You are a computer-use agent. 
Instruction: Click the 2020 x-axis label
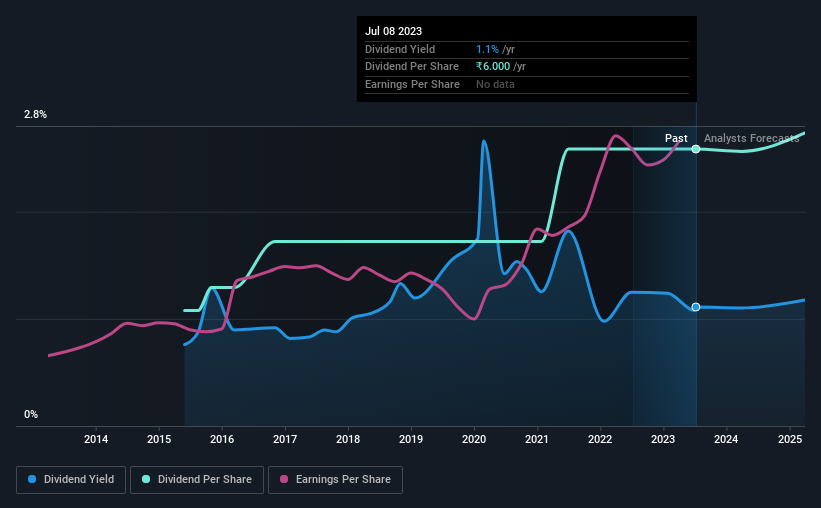pos(474,439)
